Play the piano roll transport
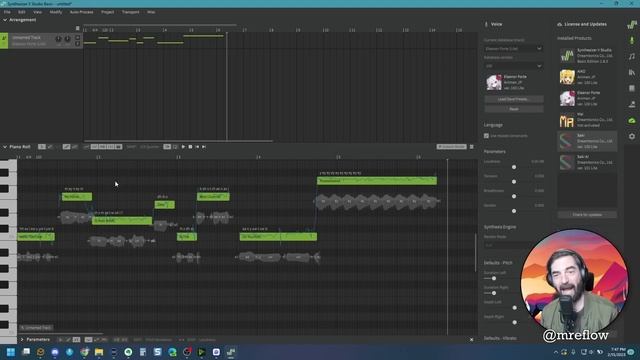 pyautogui.click(x=183, y=147)
